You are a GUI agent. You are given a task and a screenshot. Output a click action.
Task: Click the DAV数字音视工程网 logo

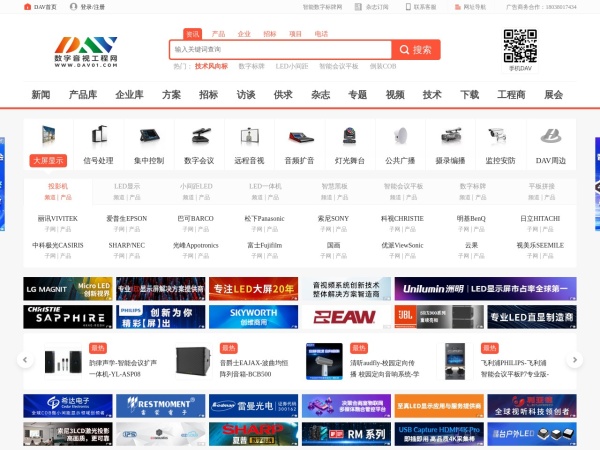(86, 52)
